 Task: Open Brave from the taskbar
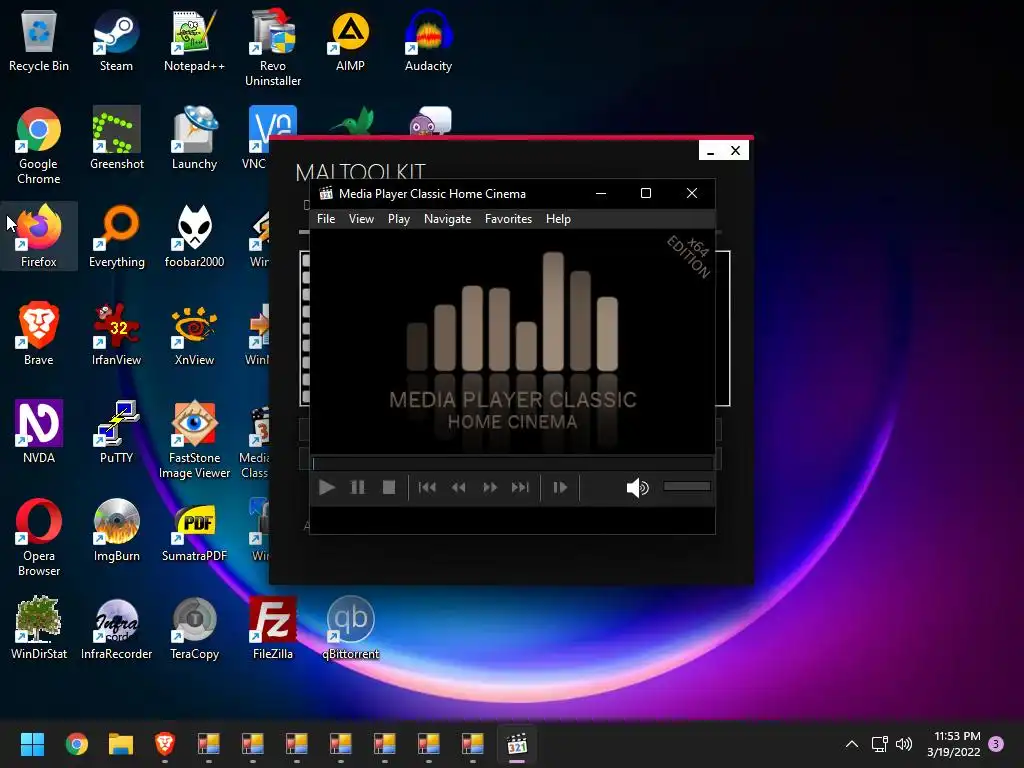coord(165,744)
